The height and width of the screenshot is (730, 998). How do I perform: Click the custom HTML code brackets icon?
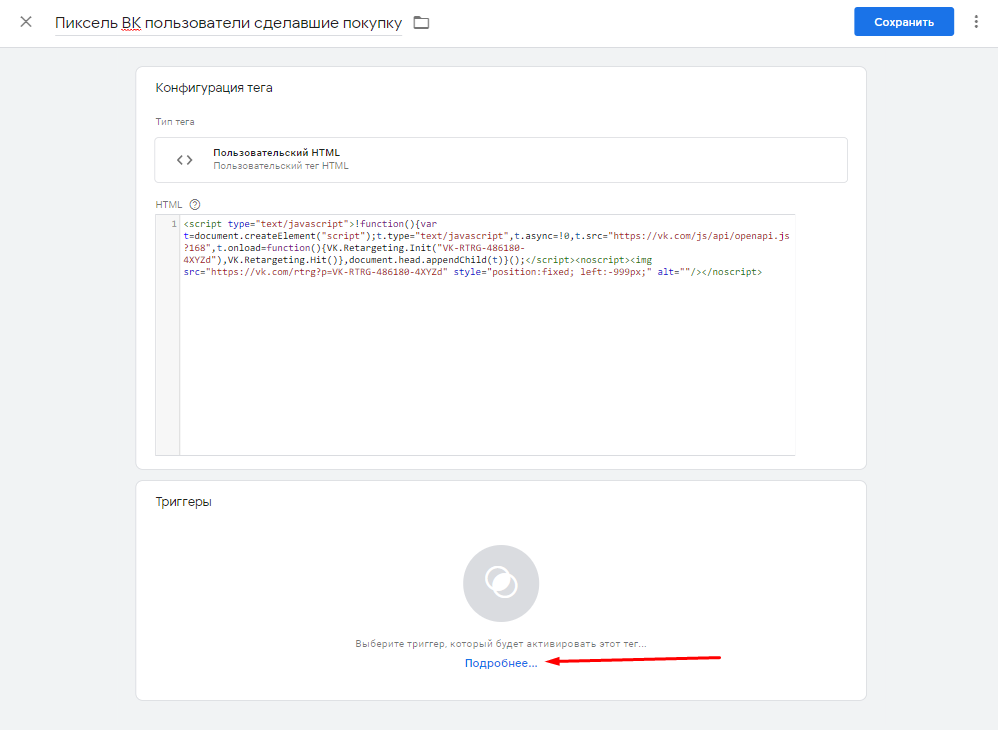[184, 160]
